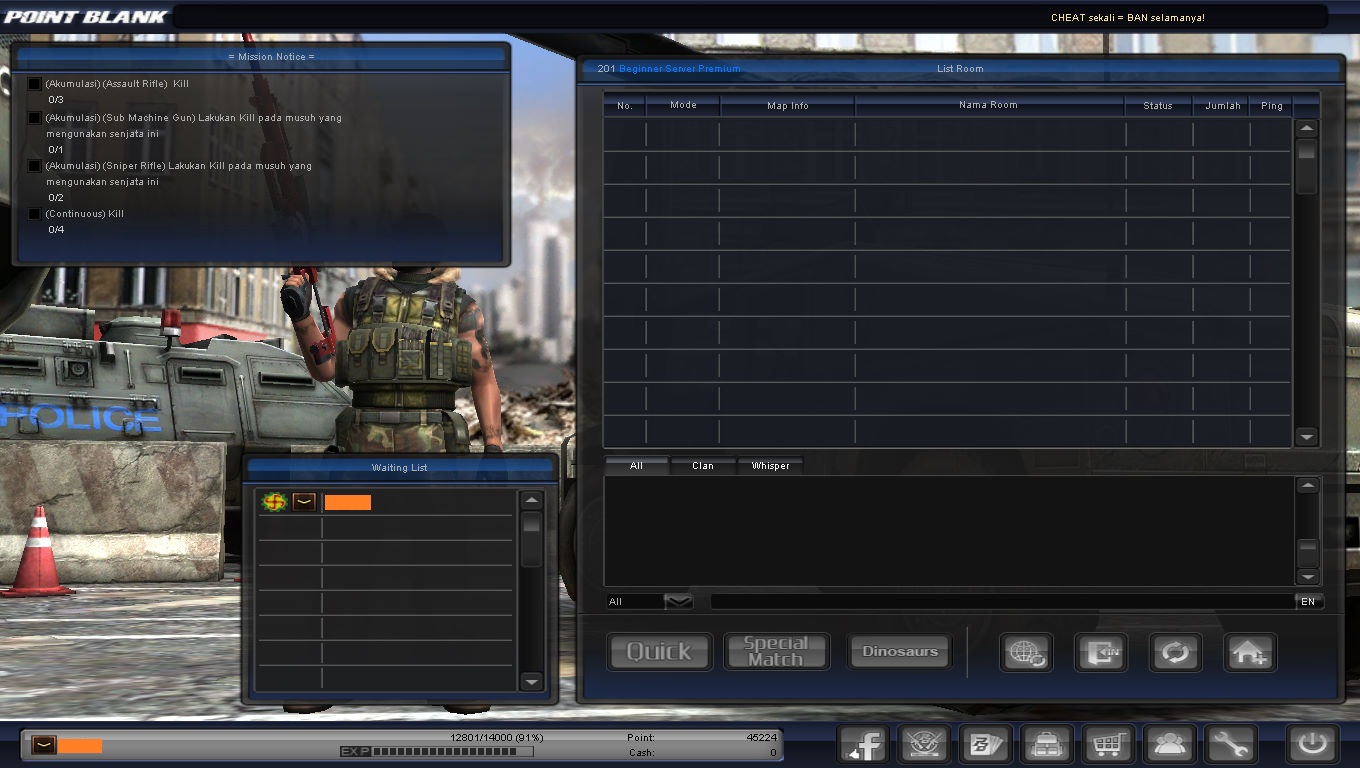1360x768 pixels.
Task: Switch to the Clan chat tab
Action: coord(703,465)
